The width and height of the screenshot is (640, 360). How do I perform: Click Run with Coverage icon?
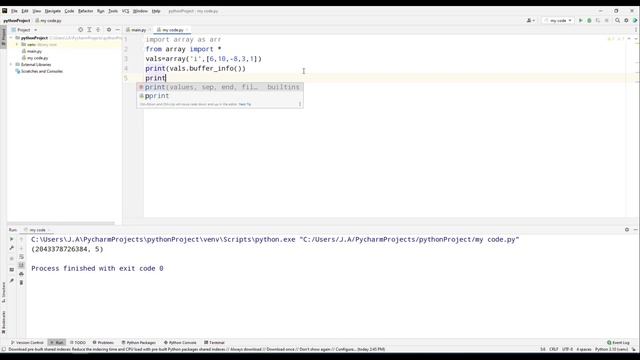(x=598, y=20)
